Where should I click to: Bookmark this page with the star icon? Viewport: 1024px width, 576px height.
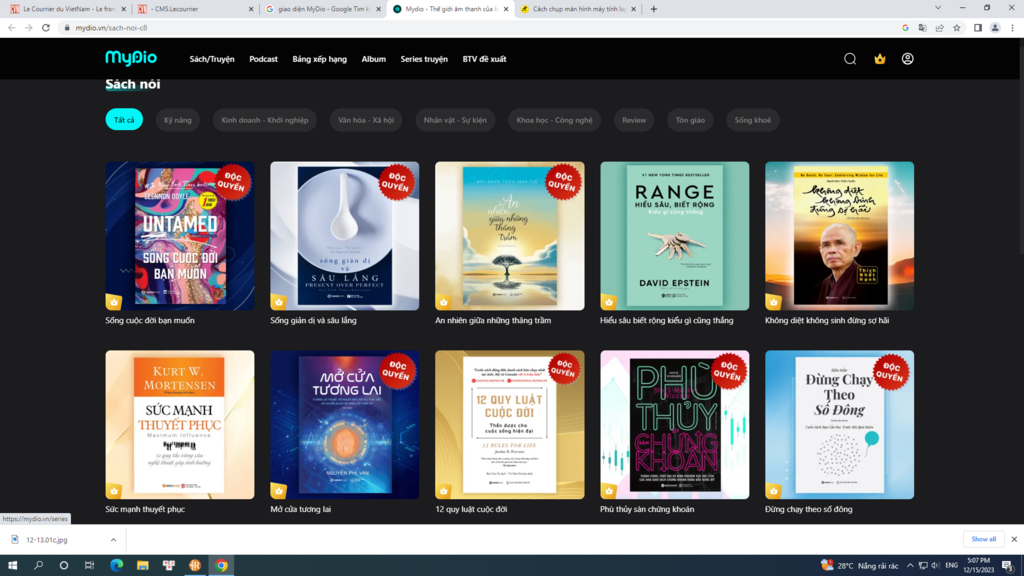pos(957,28)
